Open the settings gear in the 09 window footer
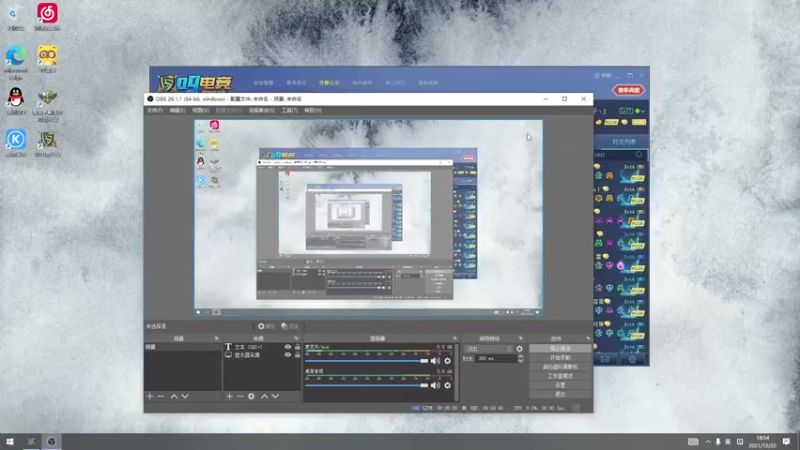 click(632, 360)
